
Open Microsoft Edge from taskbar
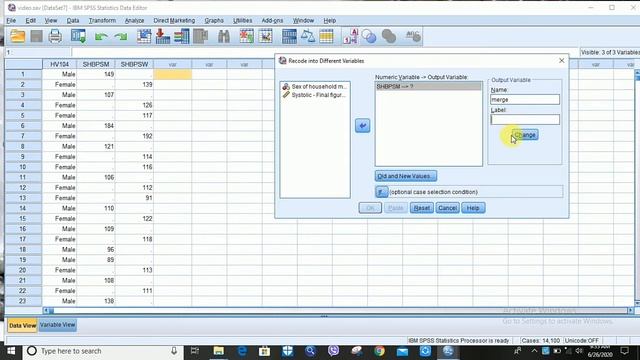pyautogui.click(x=242, y=351)
